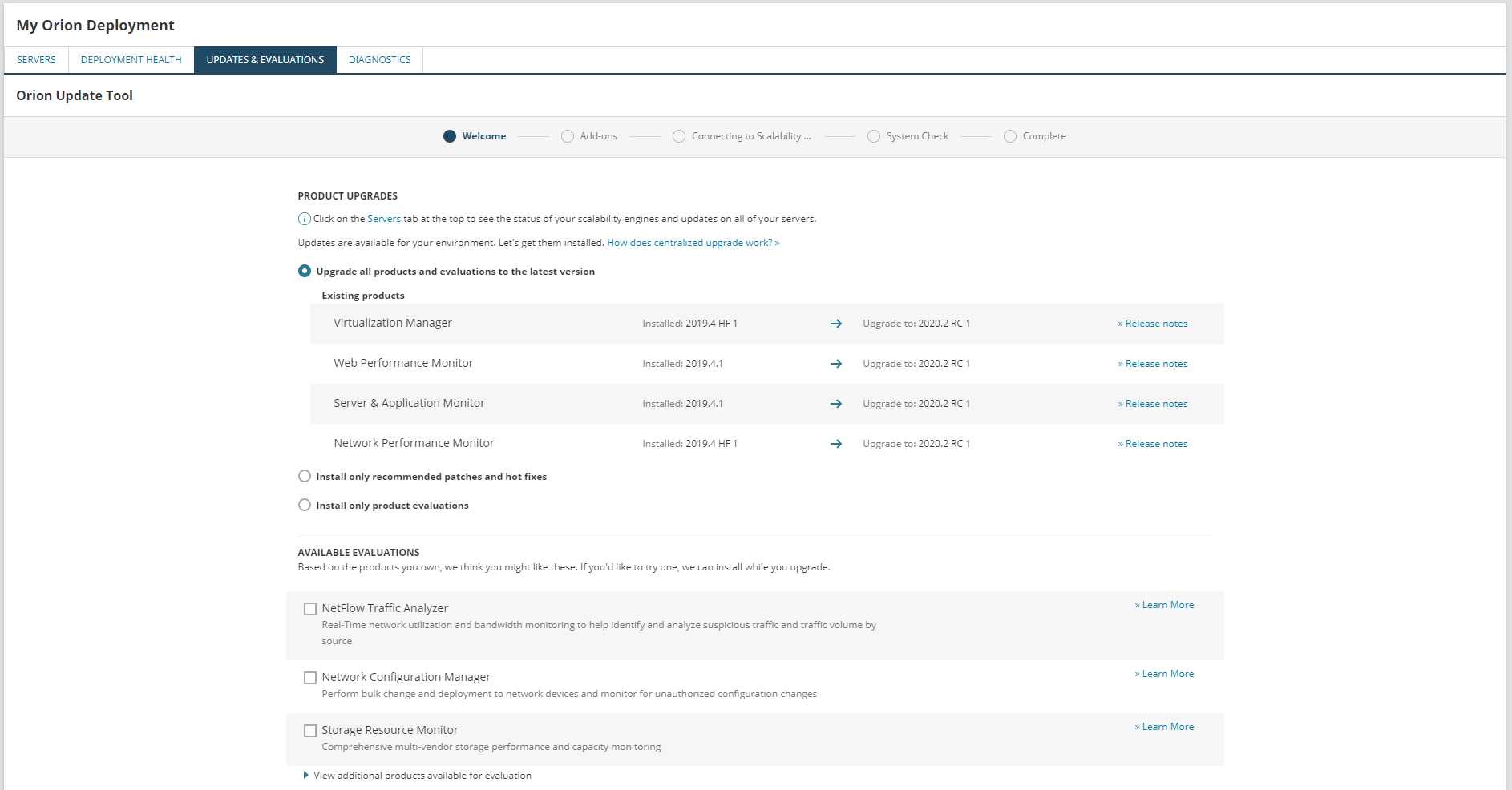This screenshot has height=790, width=1512.
Task: Click the Virtualization Manager upgrade arrow
Action: [x=836, y=324]
